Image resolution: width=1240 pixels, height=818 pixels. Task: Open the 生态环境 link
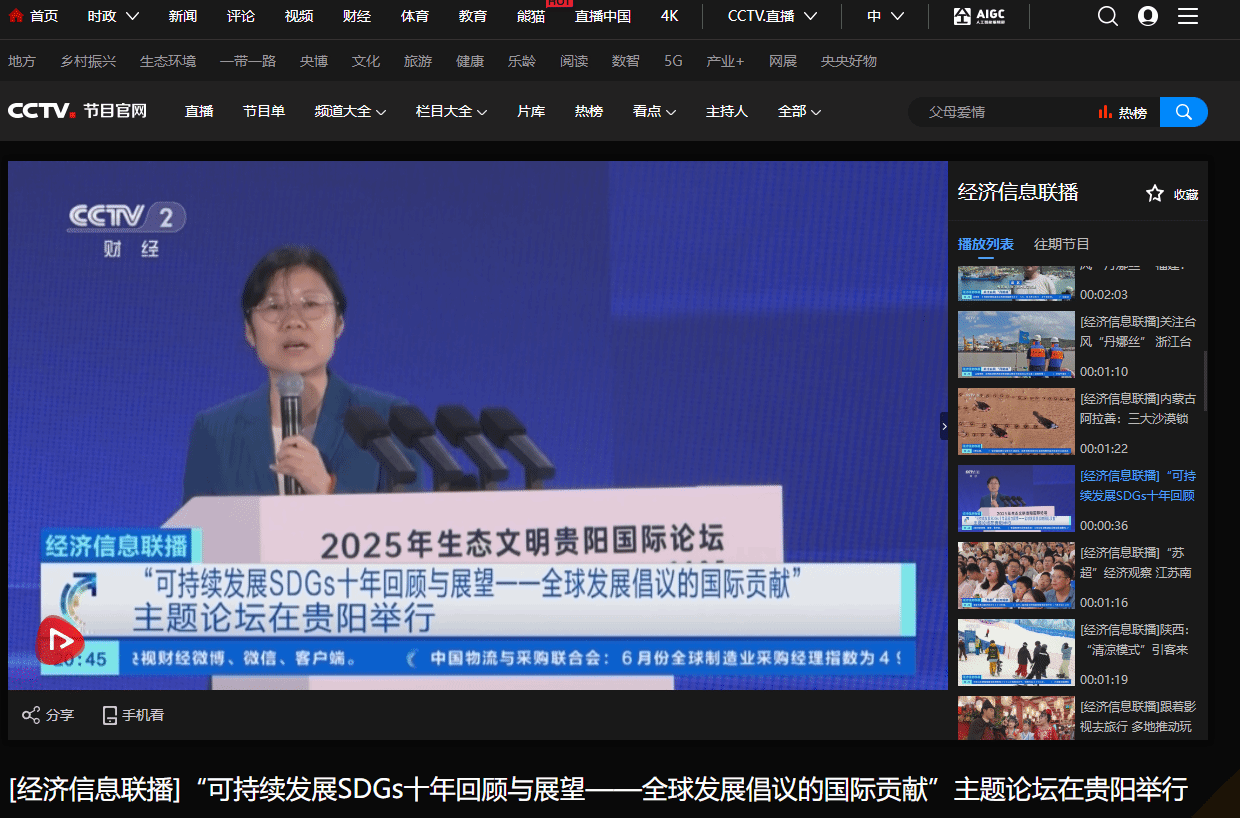click(x=168, y=61)
